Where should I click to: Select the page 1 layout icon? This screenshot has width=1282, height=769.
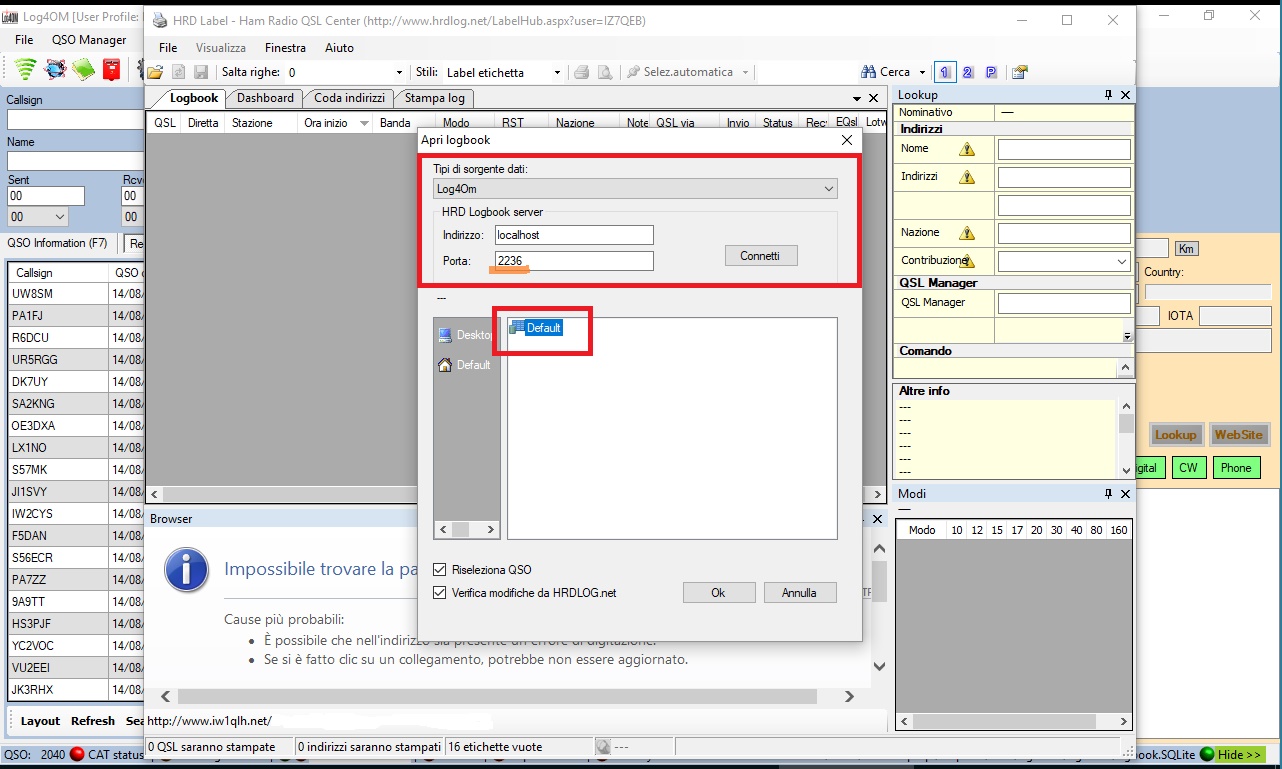click(x=945, y=72)
